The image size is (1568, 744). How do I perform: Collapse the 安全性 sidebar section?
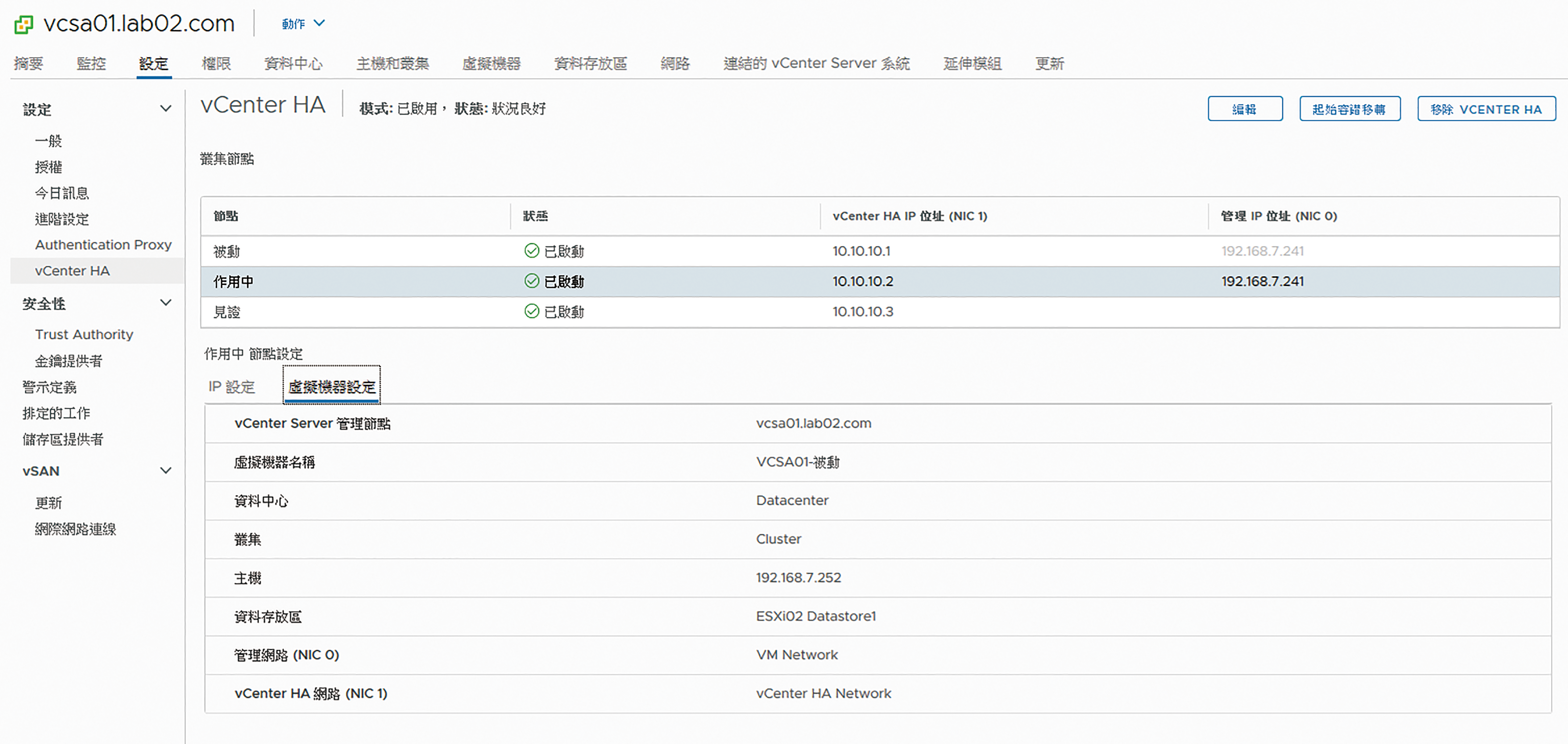(166, 303)
